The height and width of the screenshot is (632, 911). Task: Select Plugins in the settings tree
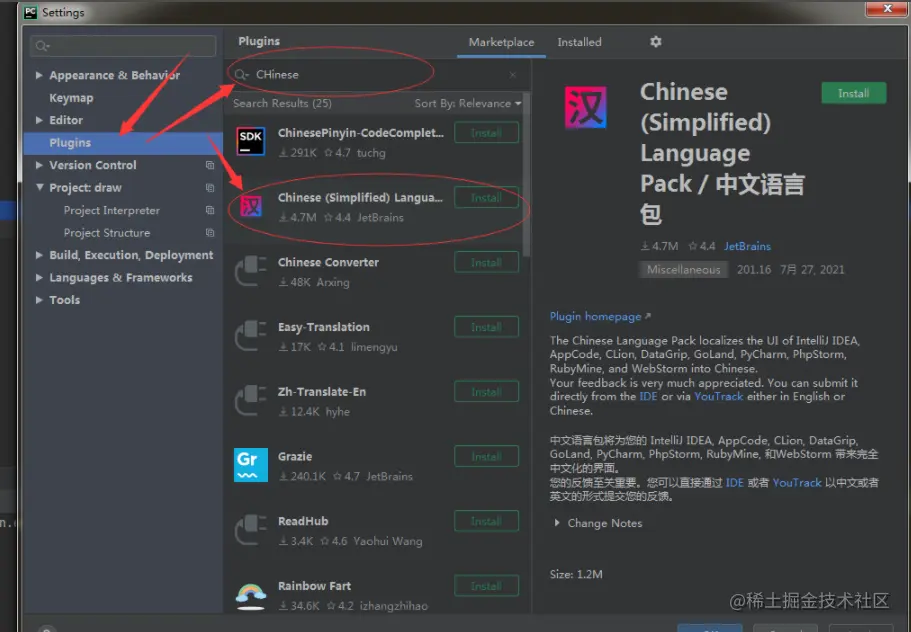coord(123,143)
